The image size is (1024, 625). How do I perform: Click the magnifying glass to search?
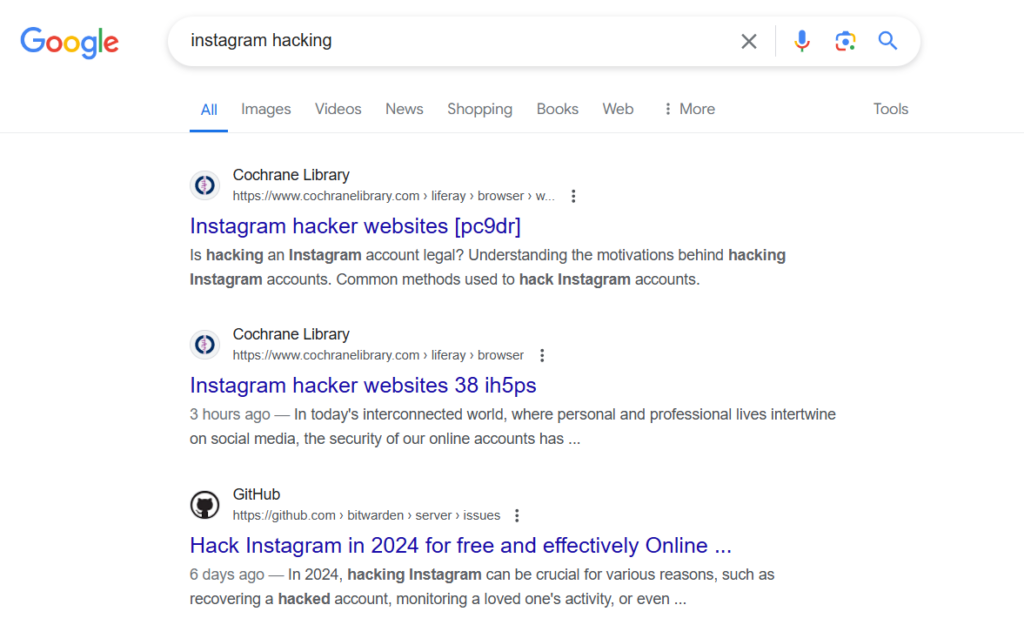point(888,41)
